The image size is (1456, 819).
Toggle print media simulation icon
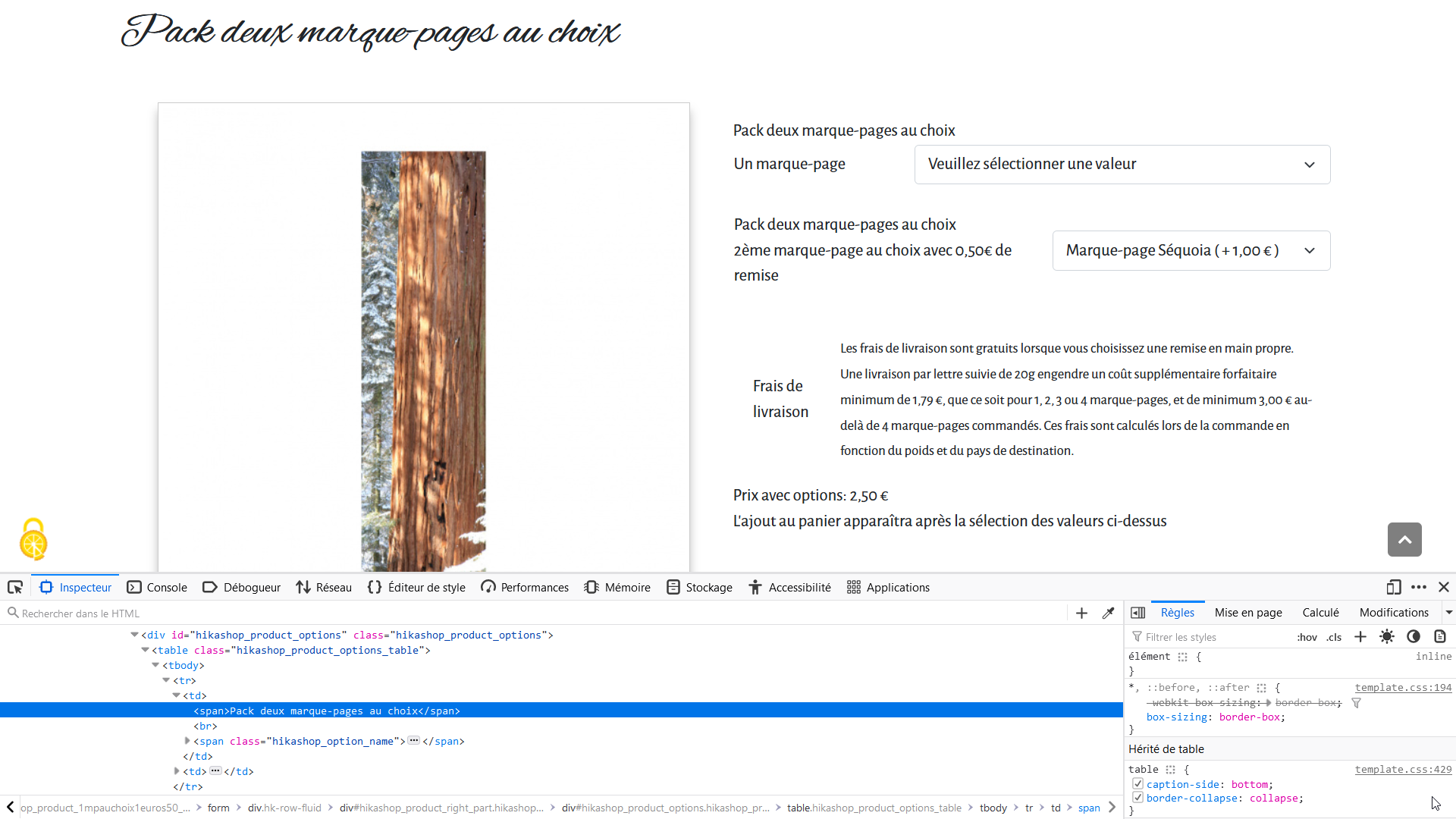pos(1440,637)
